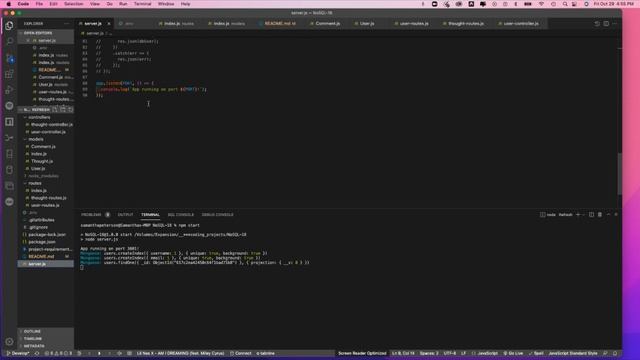Open the editor More Actions menu
This screenshot has width=640, height=360.
tap(615, 24)
